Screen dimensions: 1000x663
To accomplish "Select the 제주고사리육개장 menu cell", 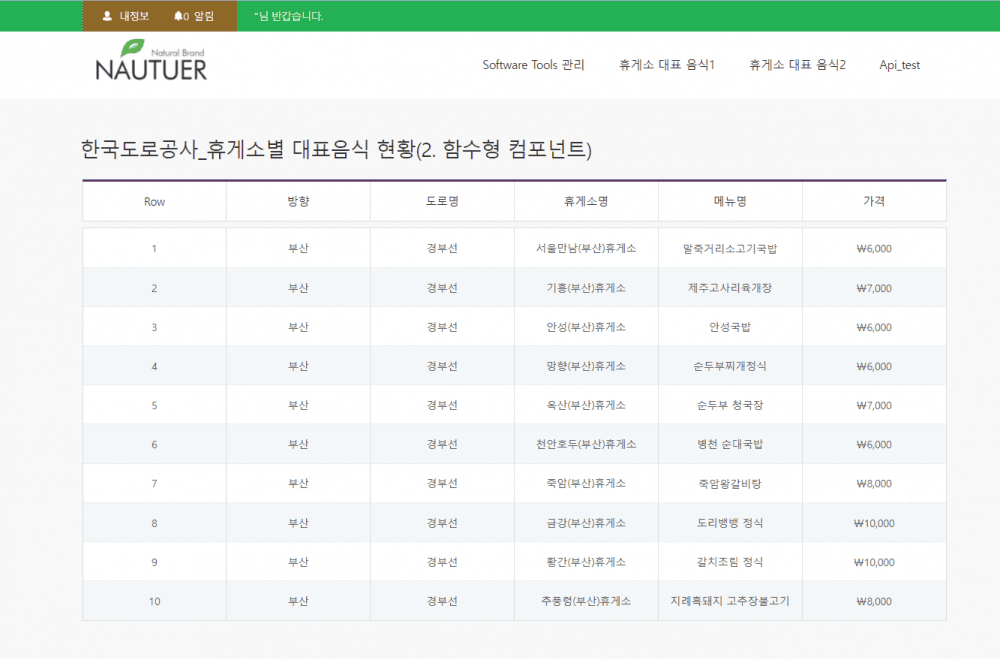I will click(x=730, y=288).
